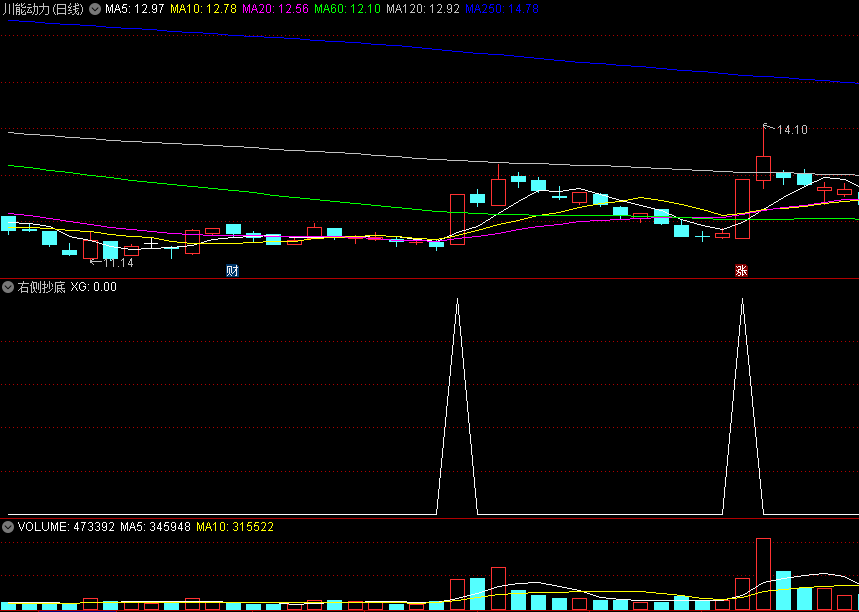Click the green MA60: 12.10 label

pos(347,9)
